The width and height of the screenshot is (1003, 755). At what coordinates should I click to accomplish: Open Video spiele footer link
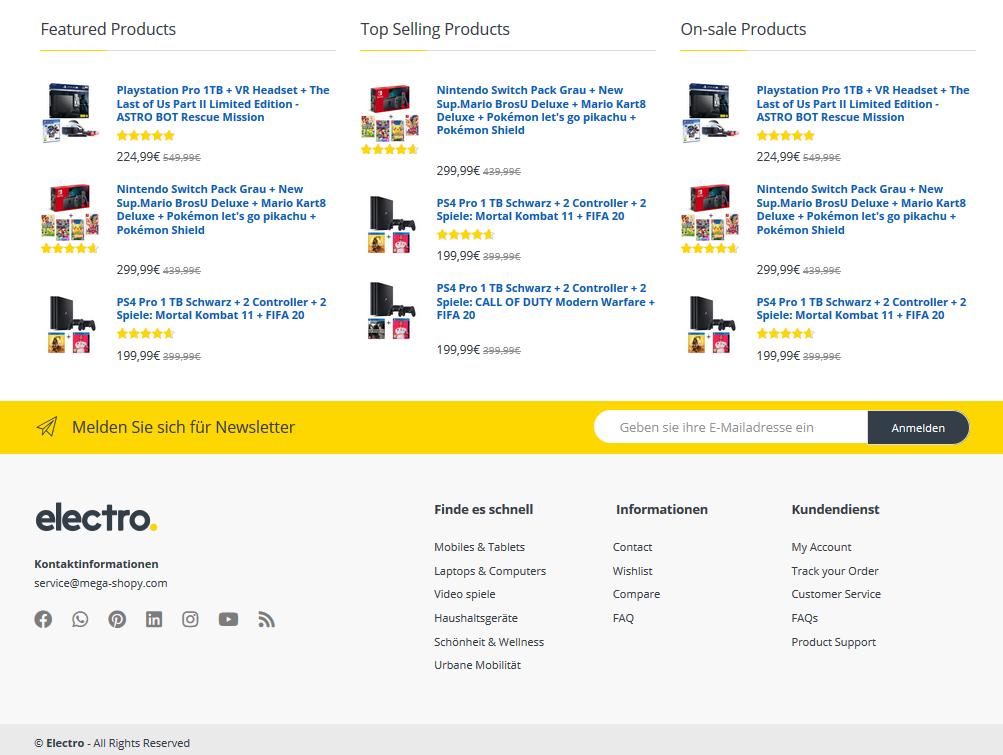464,594
